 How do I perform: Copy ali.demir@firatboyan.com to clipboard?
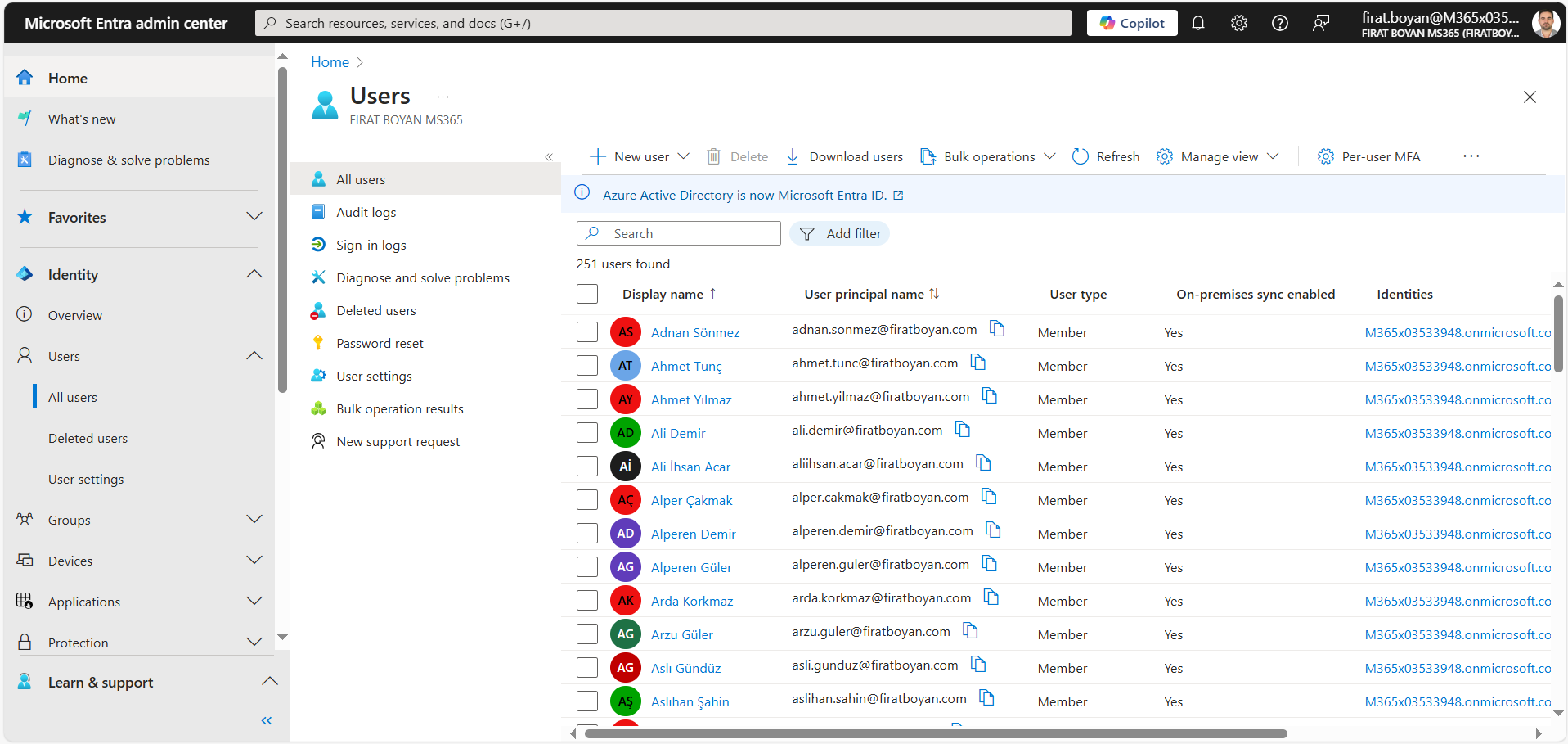click(x=963, y=430)
